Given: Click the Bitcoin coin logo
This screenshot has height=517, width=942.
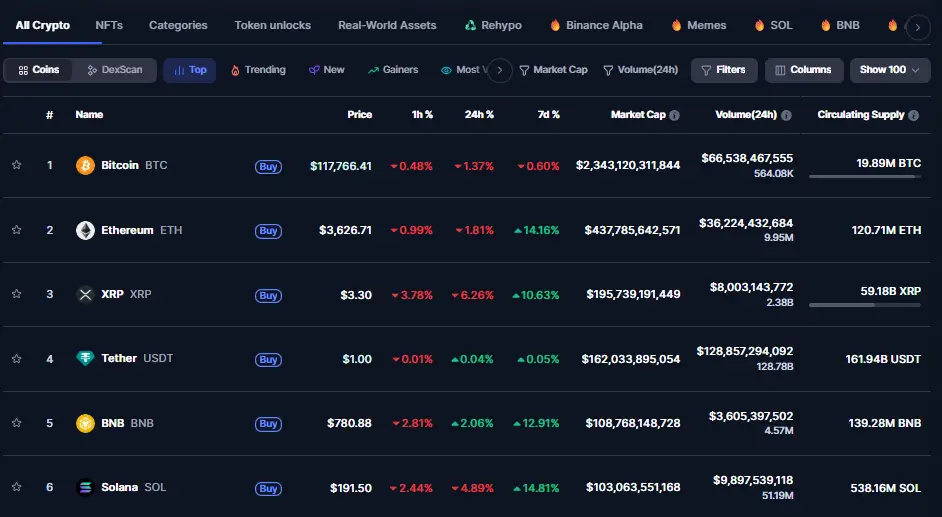Looking at the screenshot, I should (85, 165).
